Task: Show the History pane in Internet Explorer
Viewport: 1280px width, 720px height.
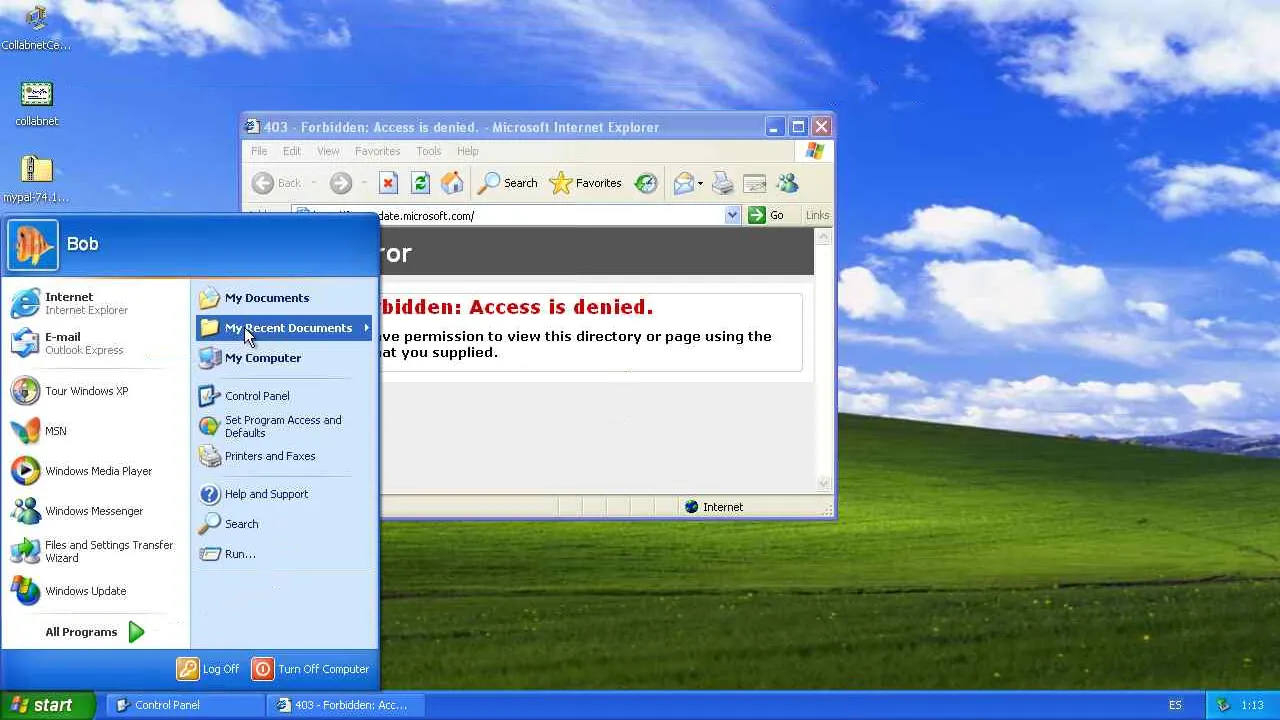Action: [646, 183]
